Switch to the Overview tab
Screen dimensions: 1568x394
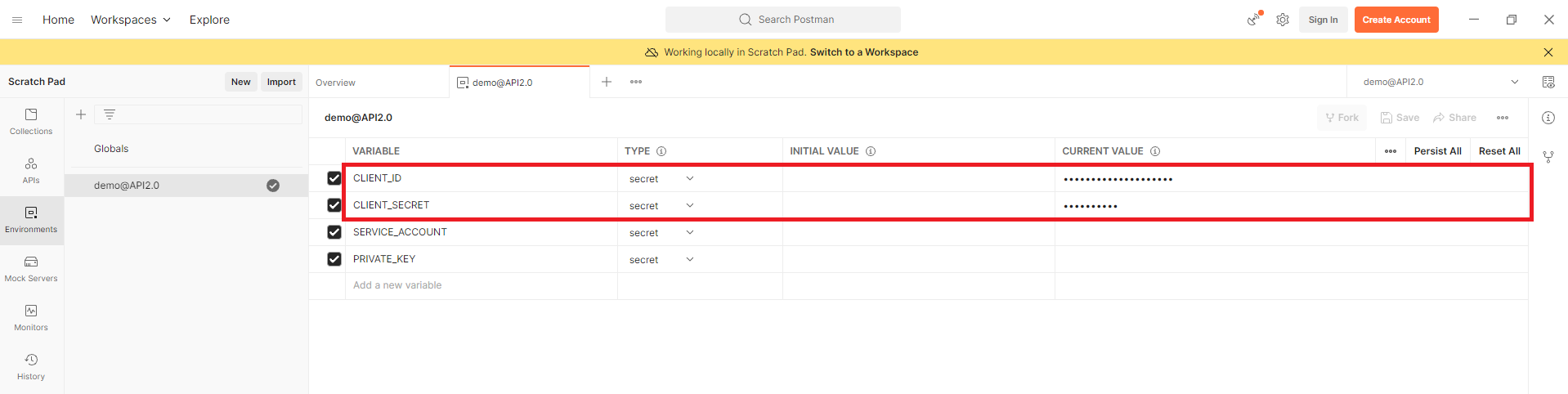(335, 83)
